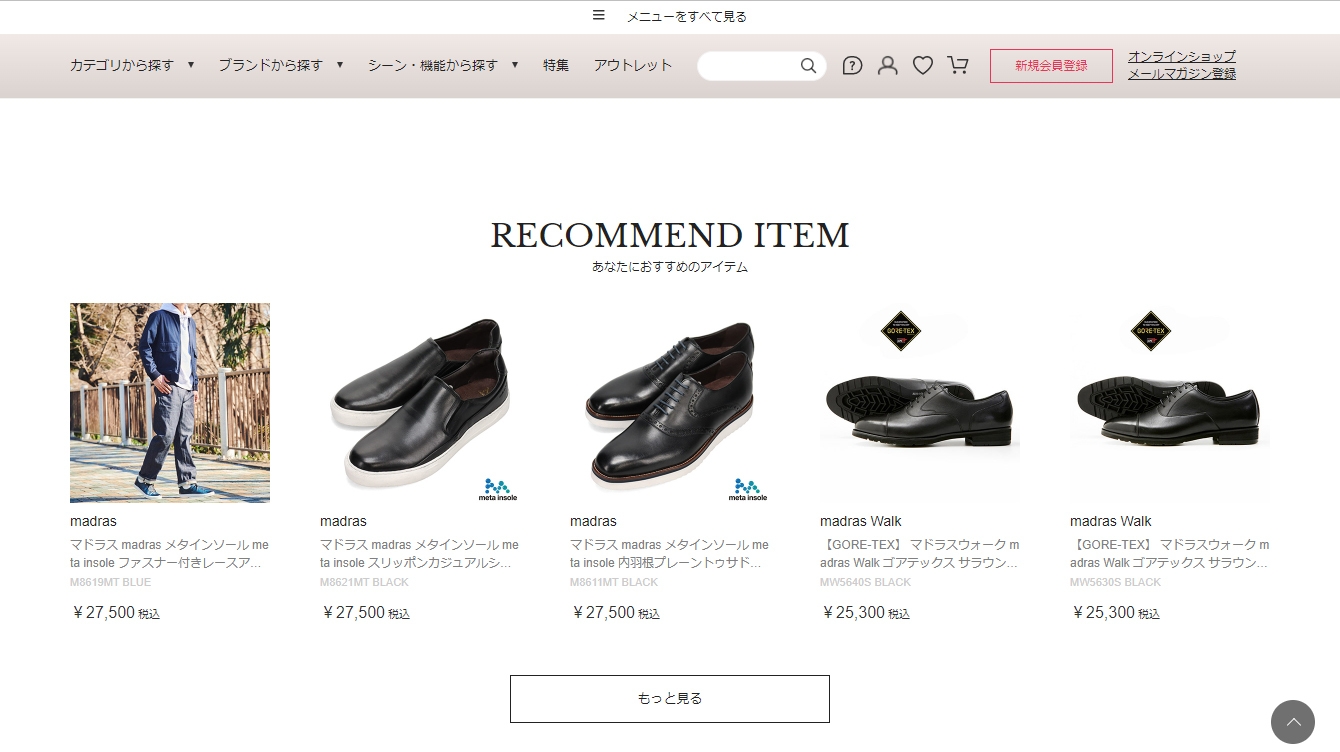Expand the カテゴリから探す dropdown

click(132, 65)
